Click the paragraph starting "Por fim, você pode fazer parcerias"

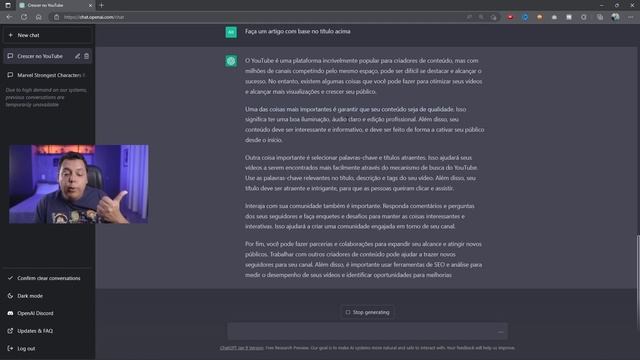click(364, 259)
